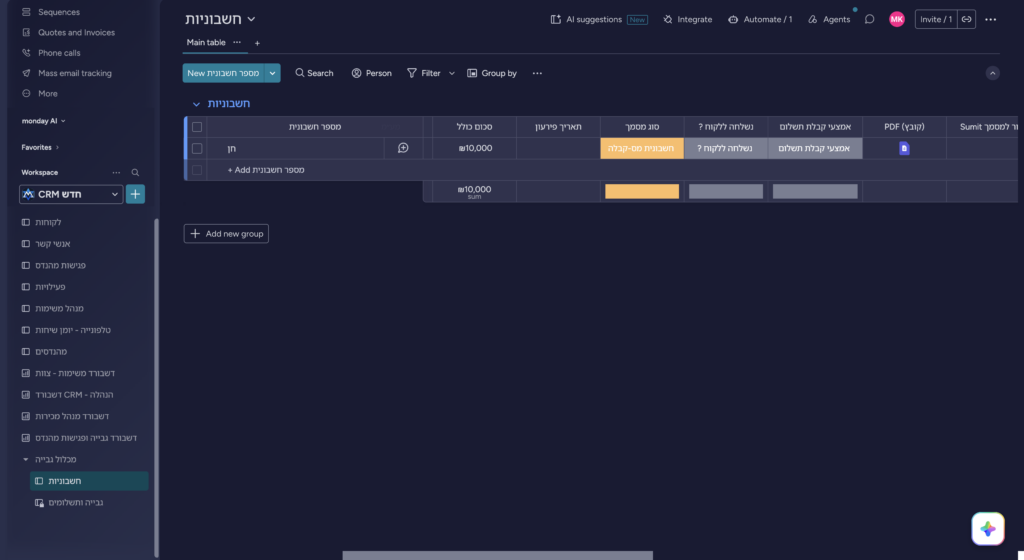Click gray אמצעי קבלת תשלום status cell
The height and width of the screenshot is (560, 1024).
815,148
